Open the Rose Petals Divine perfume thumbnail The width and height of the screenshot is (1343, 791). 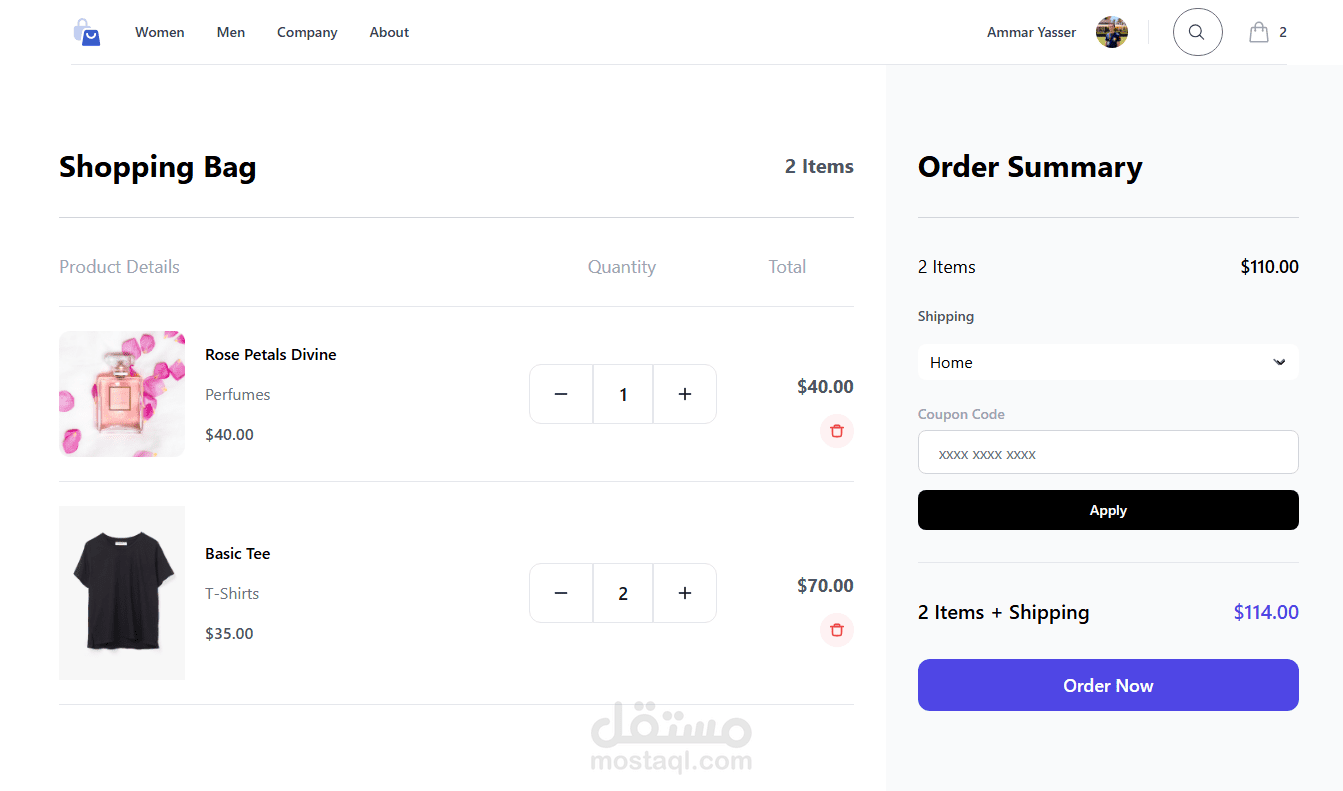pyautogui.click(x=122, y=394)
